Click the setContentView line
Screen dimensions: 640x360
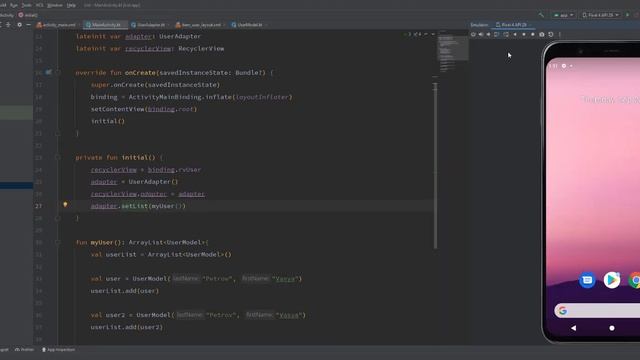pos(144,109)
